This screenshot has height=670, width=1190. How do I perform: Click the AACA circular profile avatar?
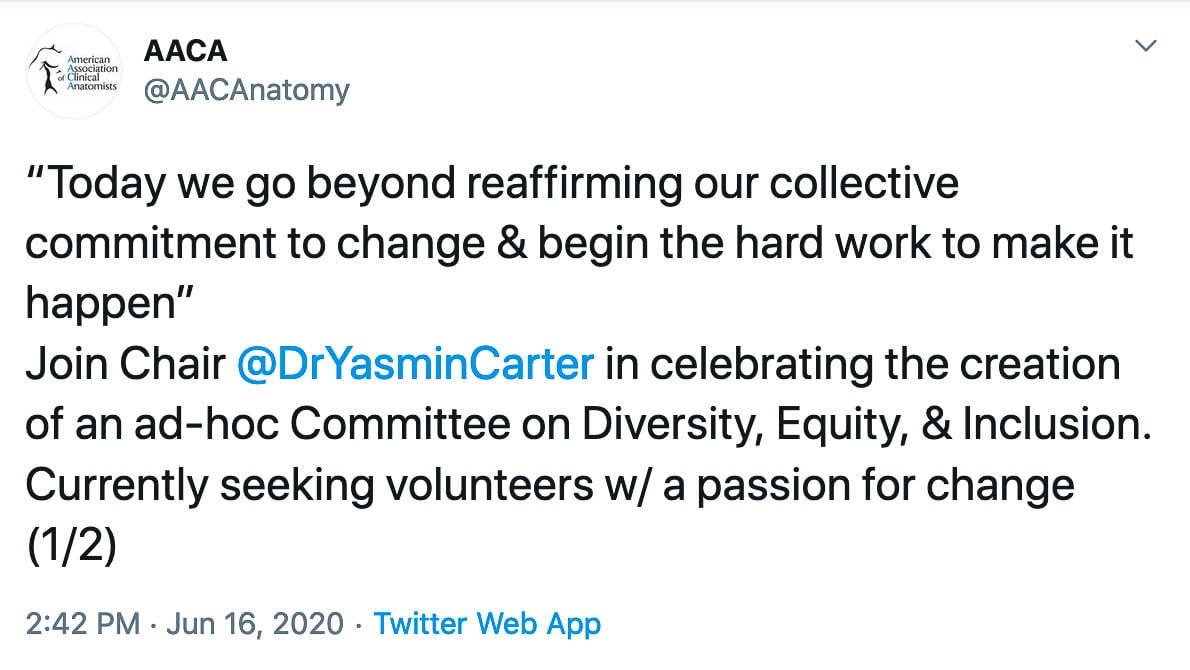click(x=73, y=71)
